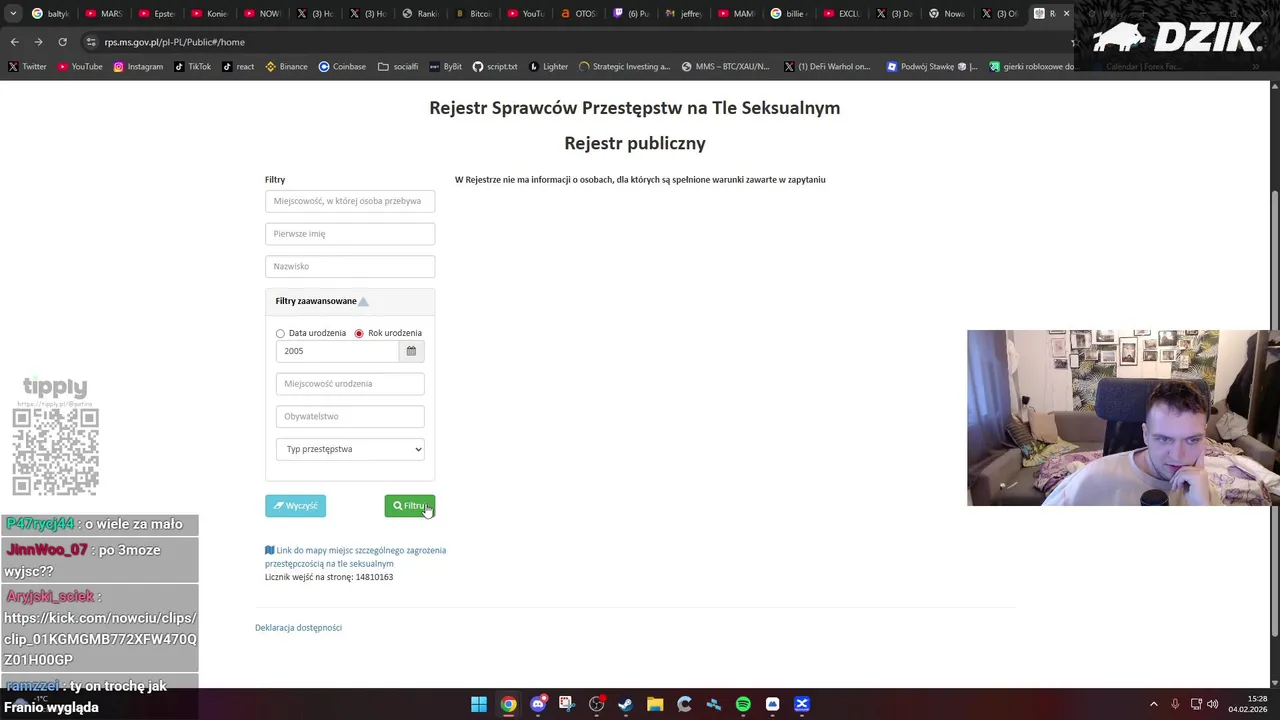Click the Miejscowość urodzenia field
Viewport: 1280px width, 720px height.
pos(350,384)
